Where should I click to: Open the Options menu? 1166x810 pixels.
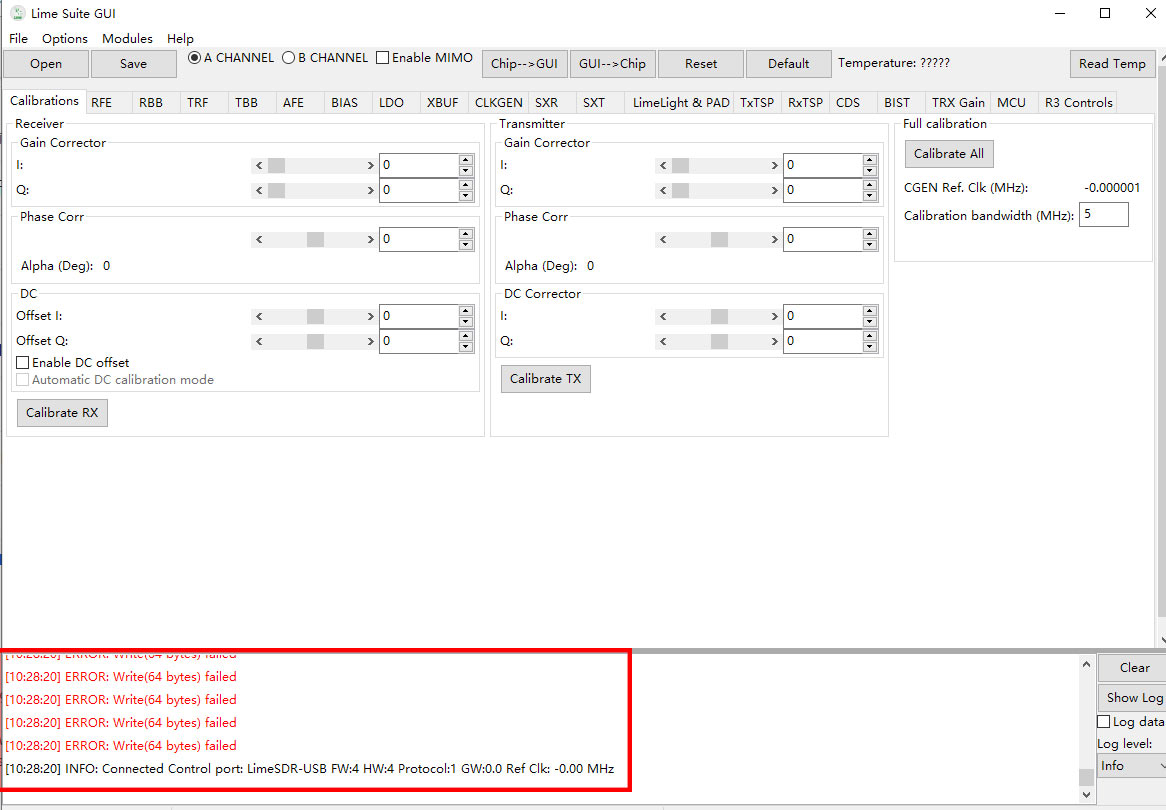pyautogui.click(x=65, y=39)
